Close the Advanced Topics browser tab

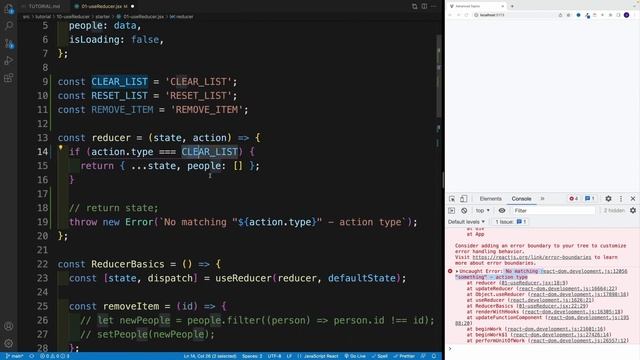pyautogui.click(x=502, y=6)
